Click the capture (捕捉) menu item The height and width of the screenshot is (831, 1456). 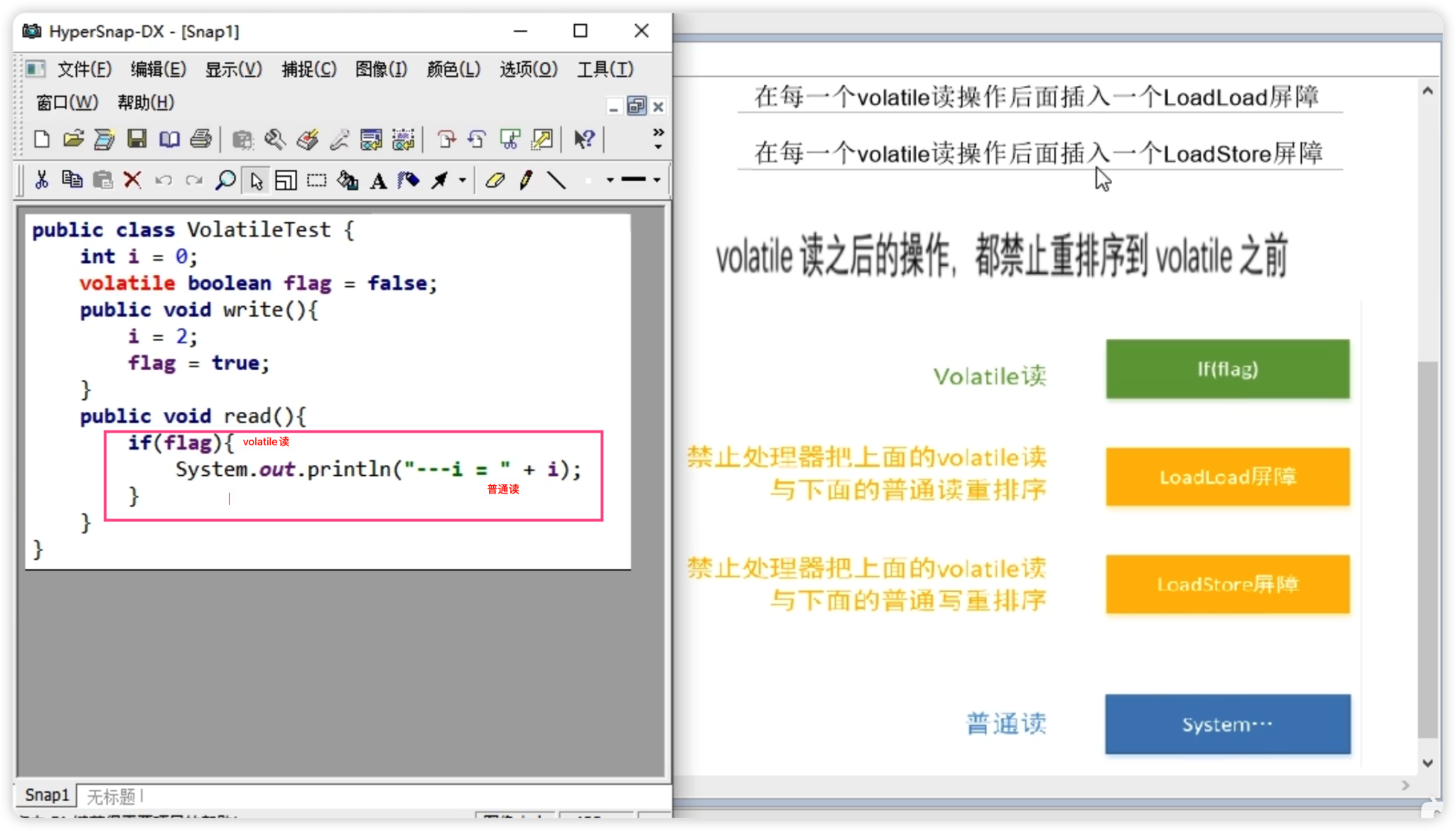tap(307, 68)
